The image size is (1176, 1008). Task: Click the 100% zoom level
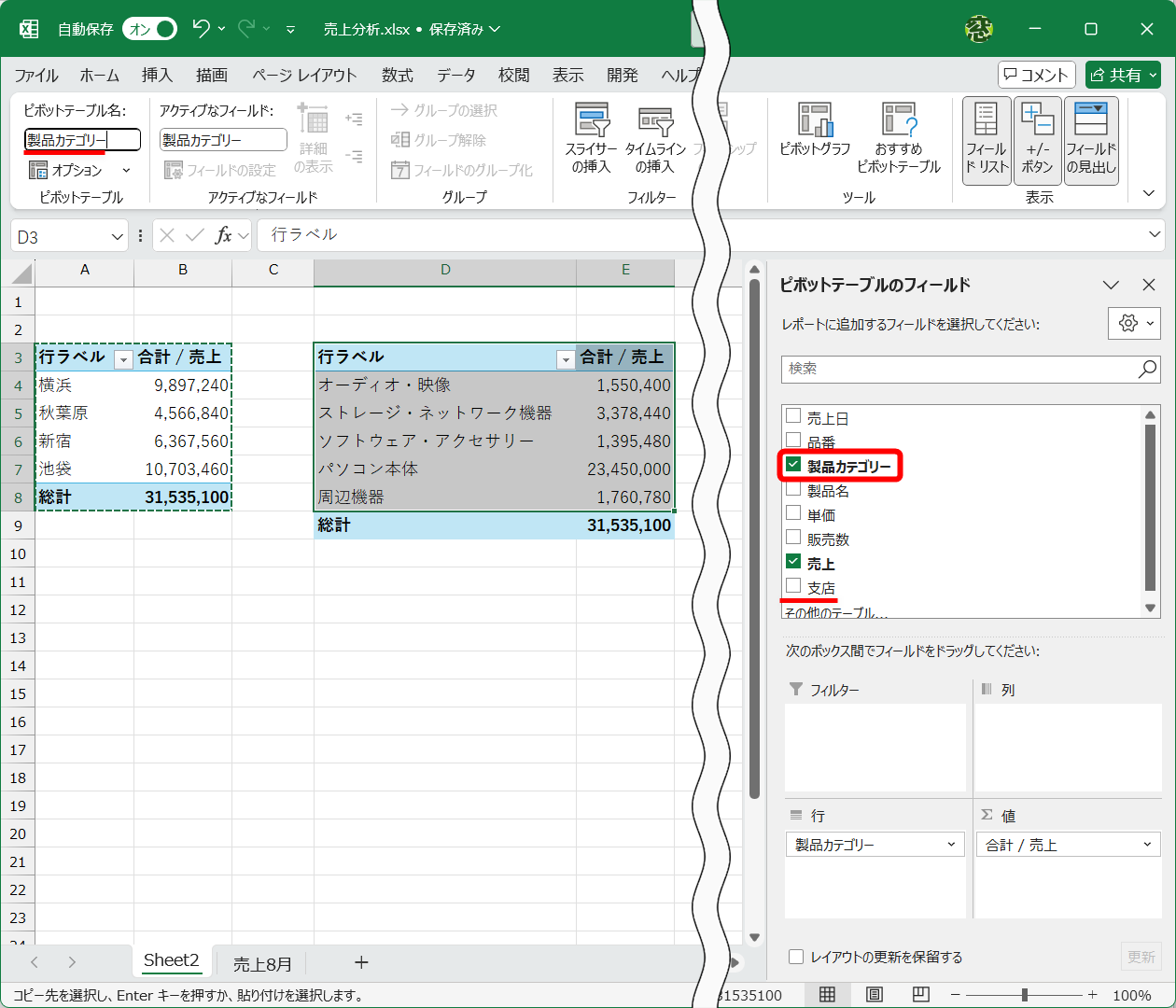(x=1132, y=996)
